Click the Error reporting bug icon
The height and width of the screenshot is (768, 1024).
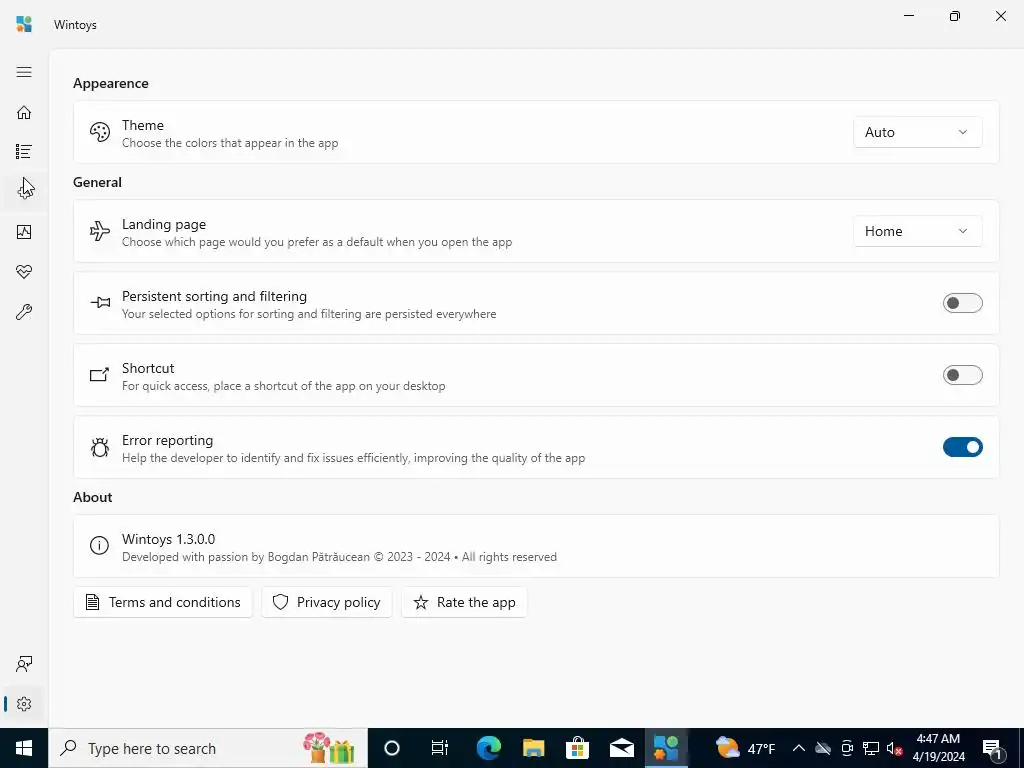tap(100, 447)
